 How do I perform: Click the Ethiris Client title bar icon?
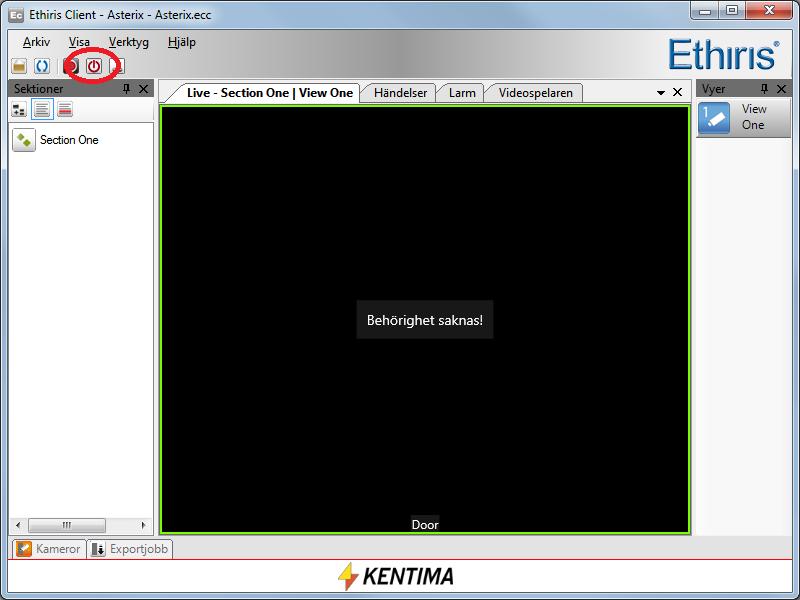tap(16, 15)
